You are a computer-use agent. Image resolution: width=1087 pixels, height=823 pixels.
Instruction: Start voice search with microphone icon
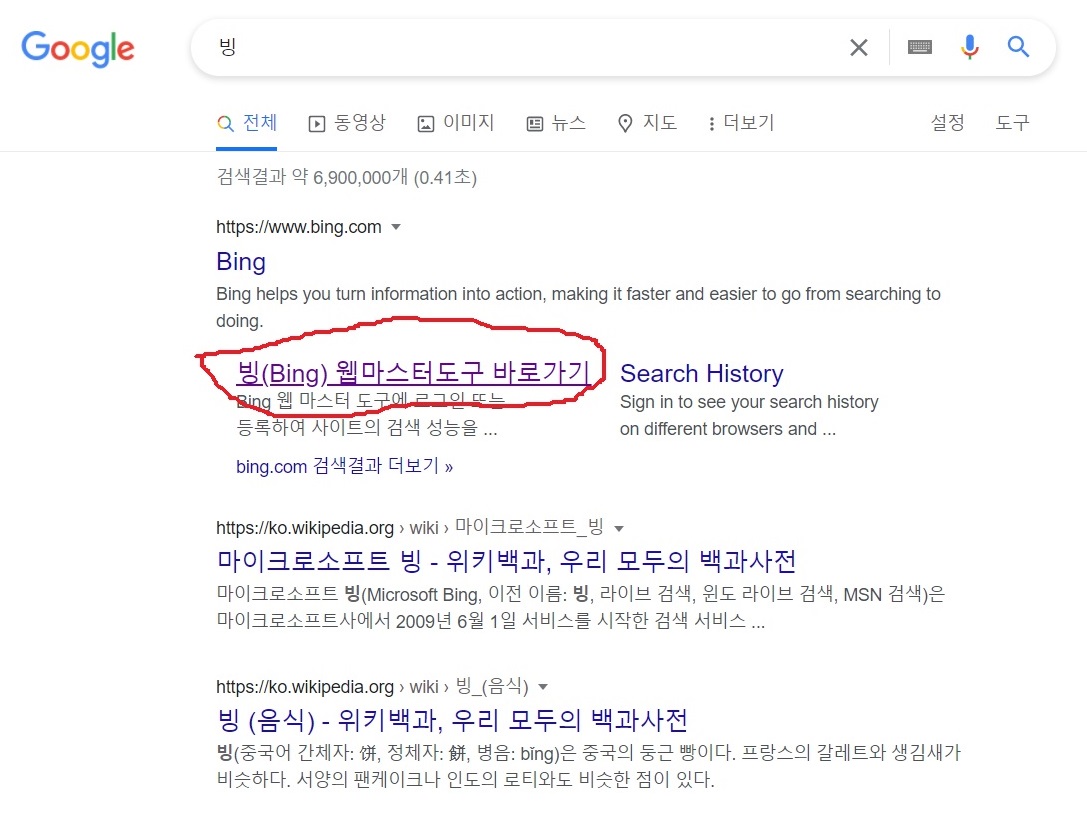click(x=970, y=47)
